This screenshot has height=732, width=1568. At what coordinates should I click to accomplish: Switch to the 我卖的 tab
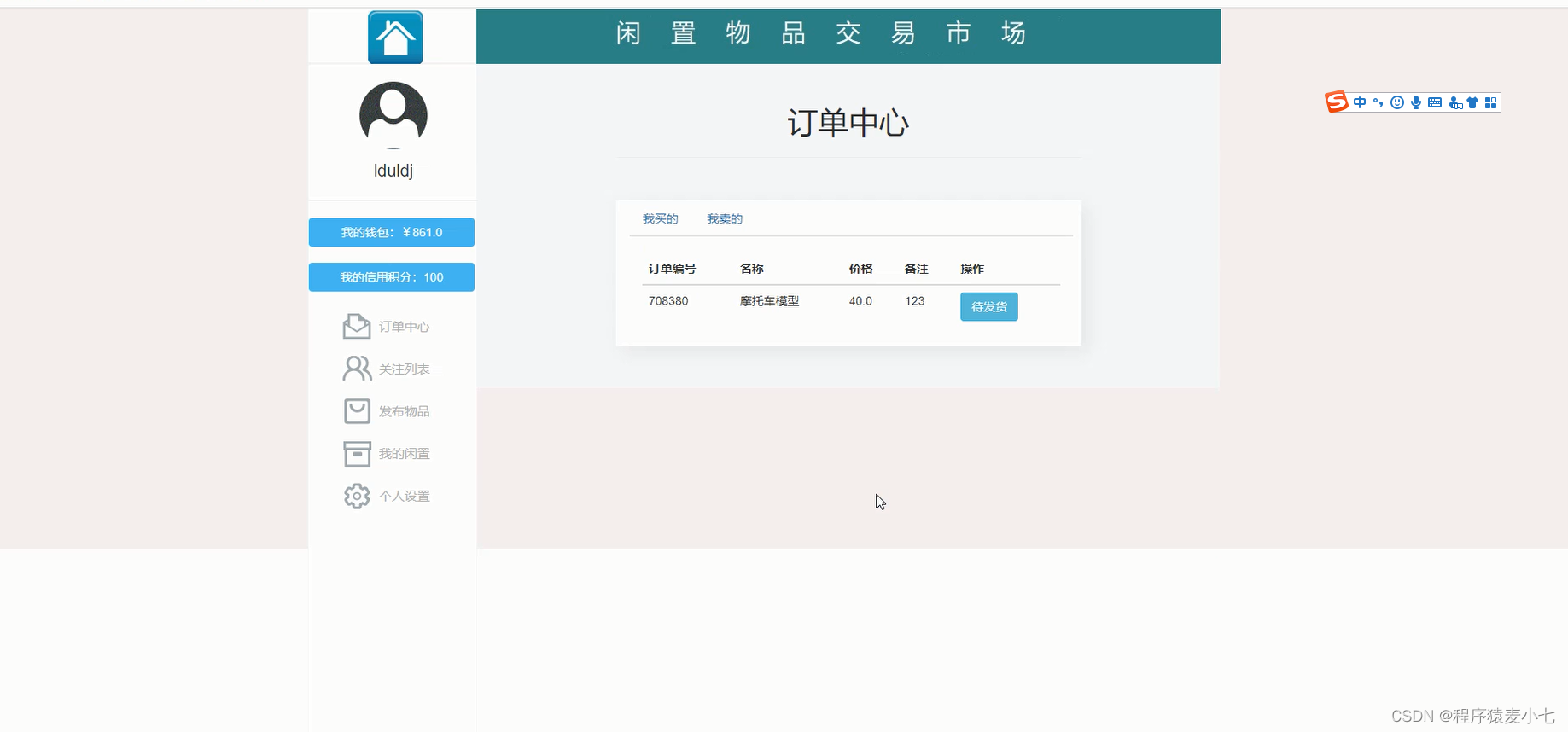point(725,219)
